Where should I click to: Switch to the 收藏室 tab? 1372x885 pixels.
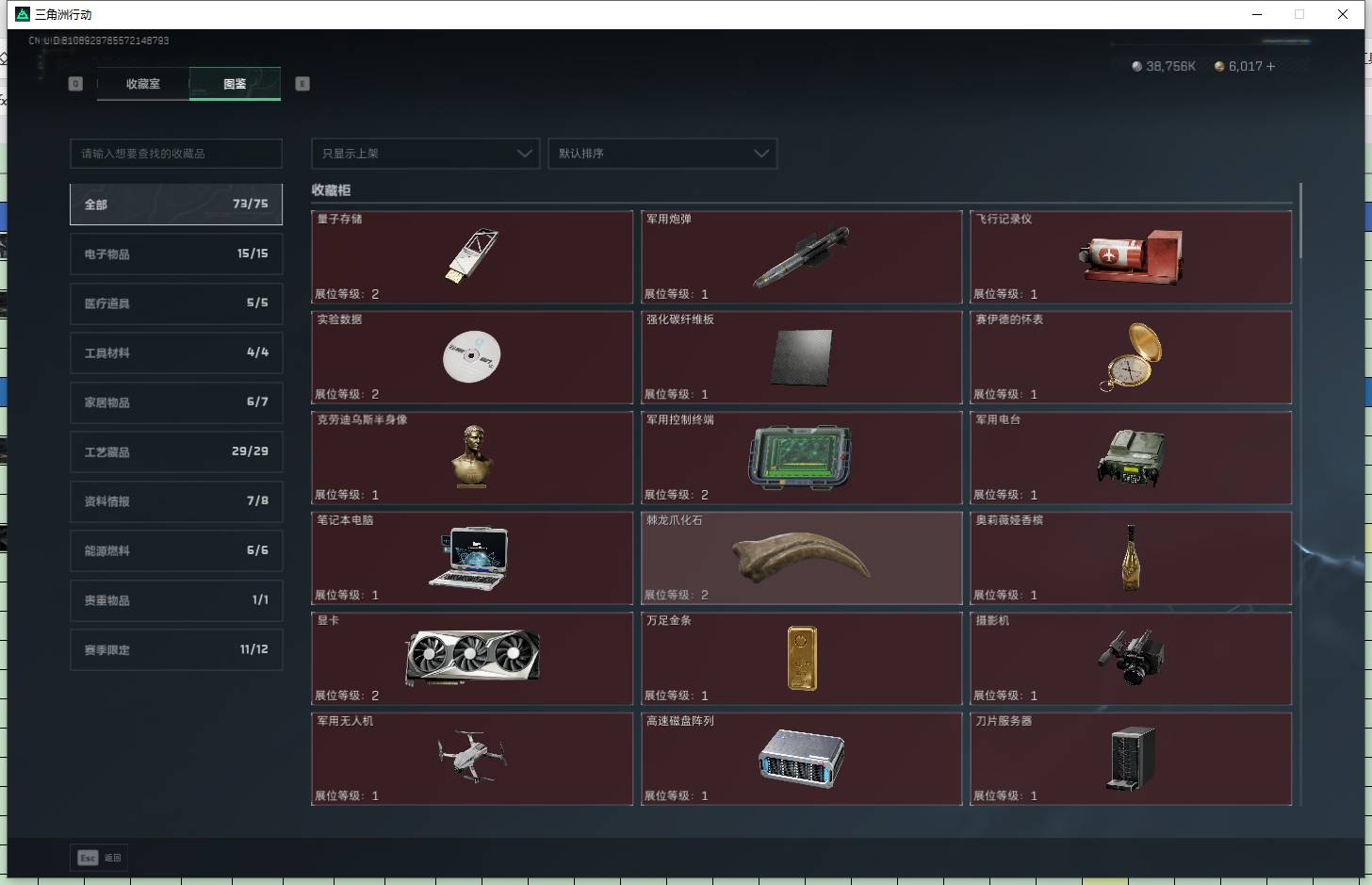pos(143,84)
